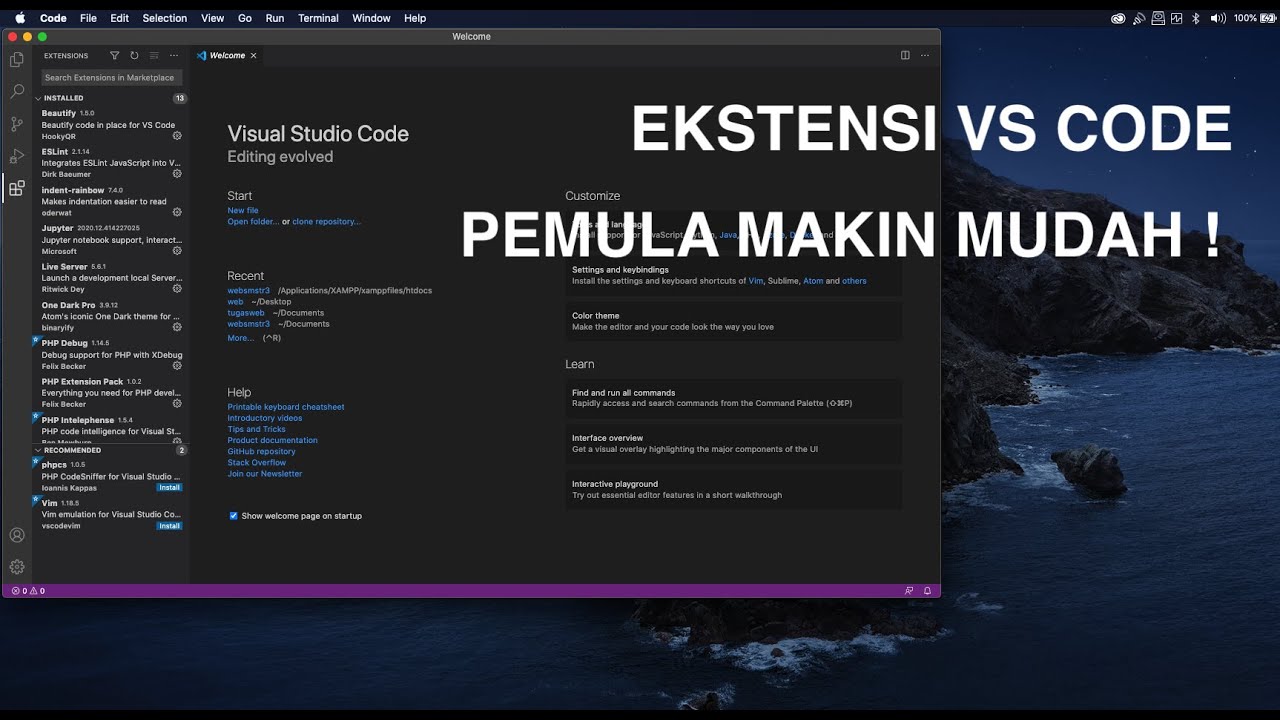Open the Terminal menu
Image resolution: width=1280 pixels, height=720 pixels.
tap(318, 18)
